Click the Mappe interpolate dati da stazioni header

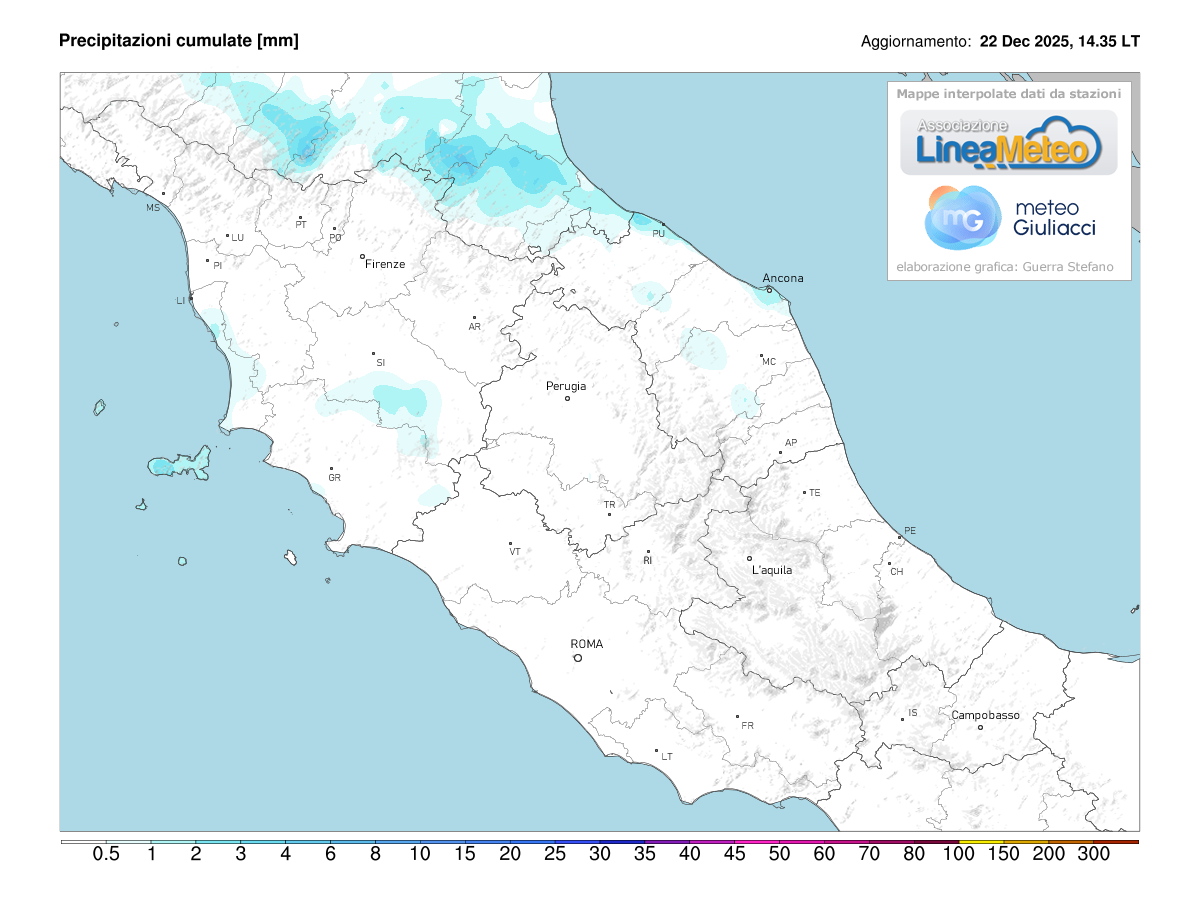click(1009, 95)
